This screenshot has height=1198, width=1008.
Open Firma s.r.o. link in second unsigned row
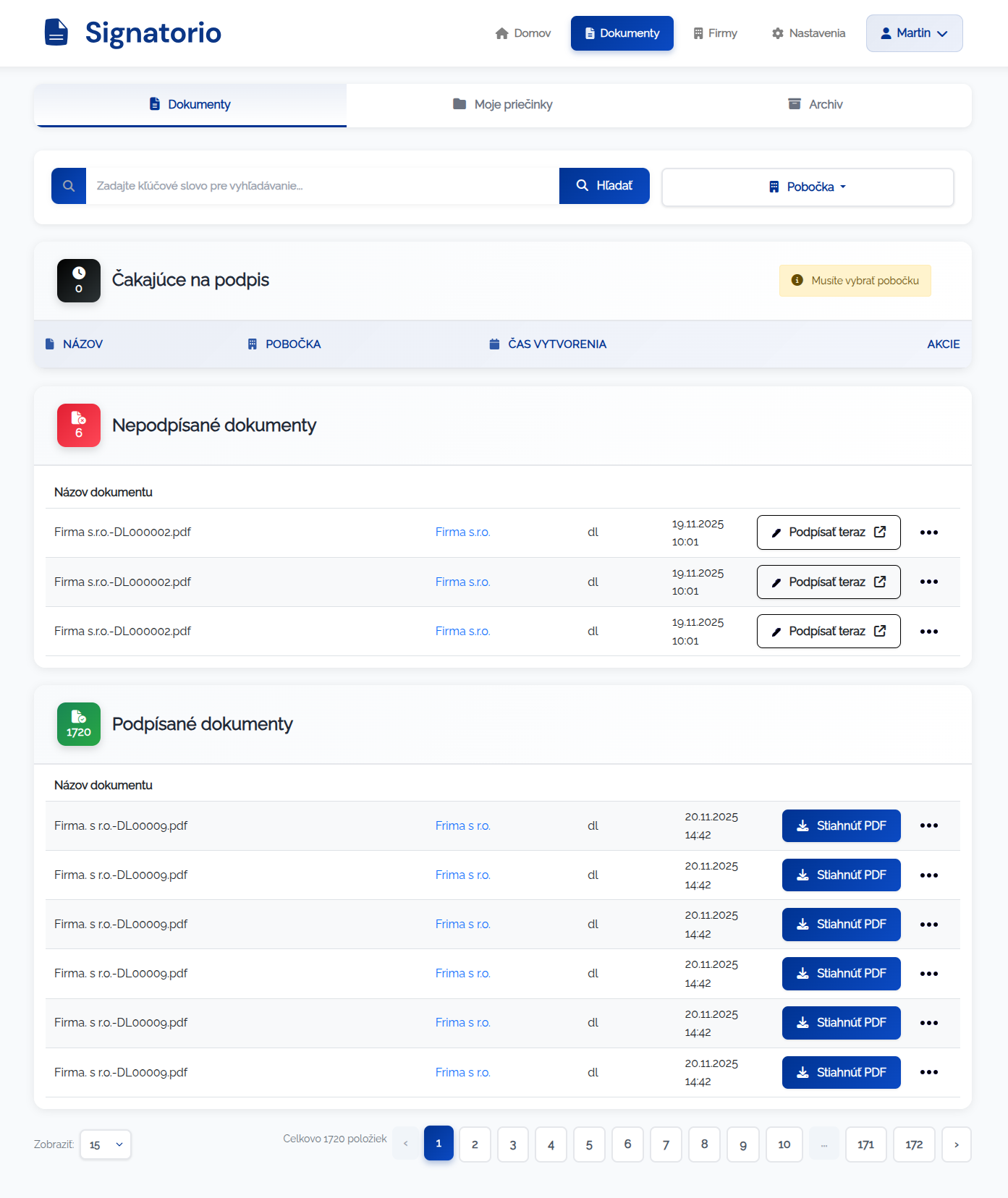pos(463,582)
